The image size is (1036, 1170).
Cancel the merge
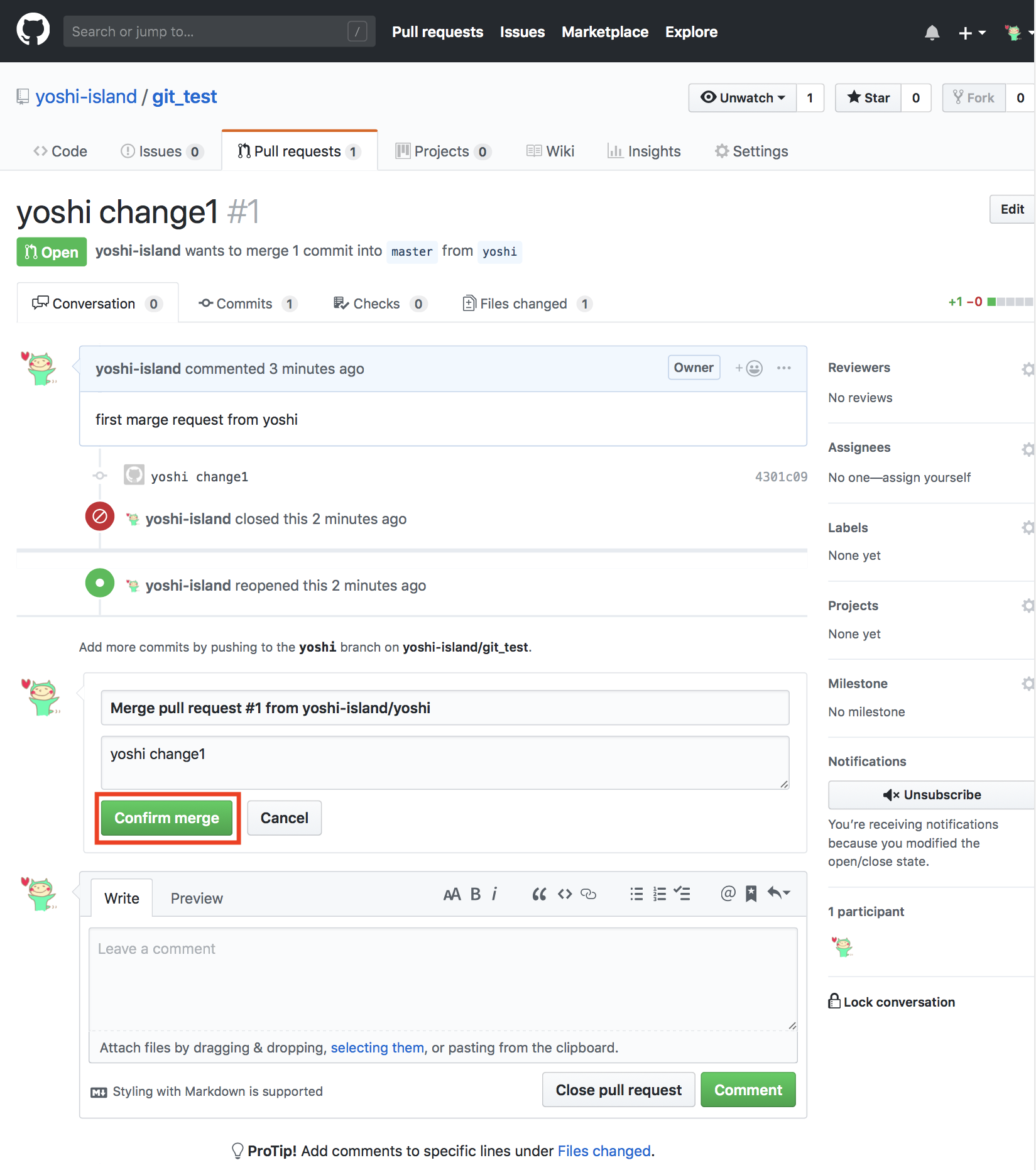click(285, 818)
